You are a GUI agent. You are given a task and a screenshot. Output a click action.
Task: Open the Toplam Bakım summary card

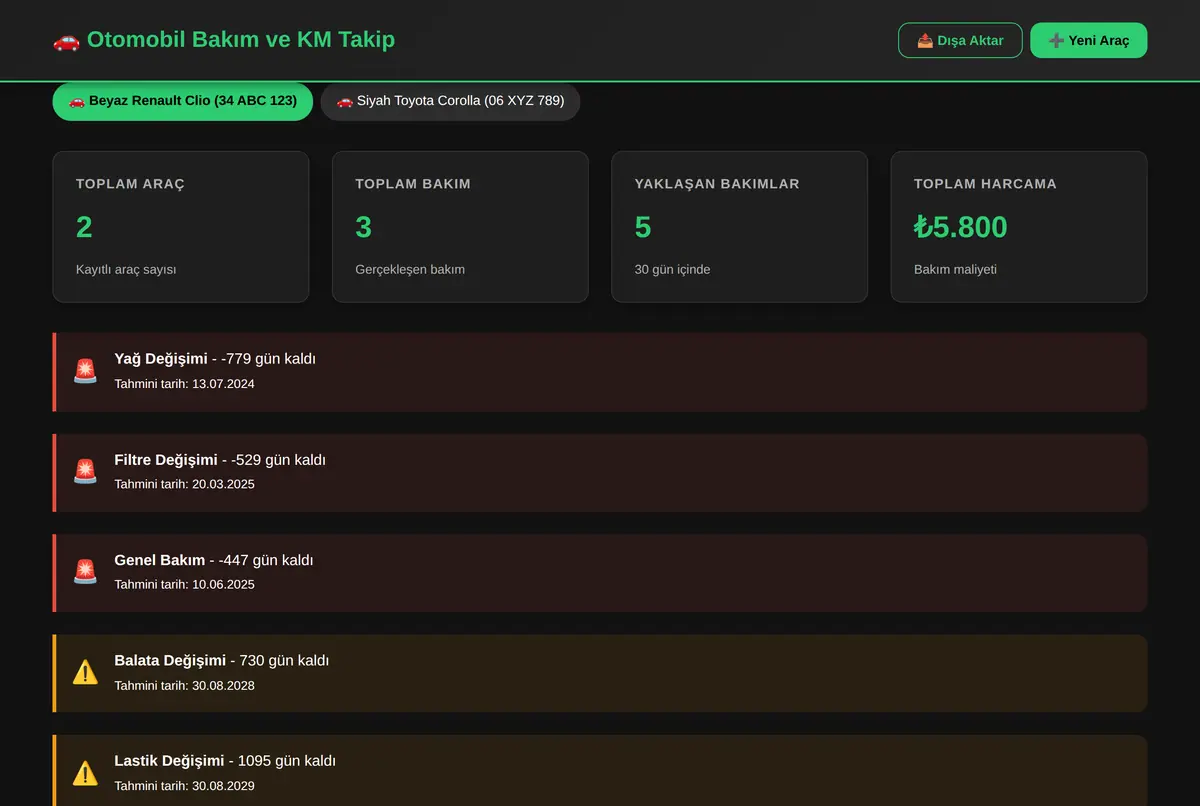click(460, 227)
